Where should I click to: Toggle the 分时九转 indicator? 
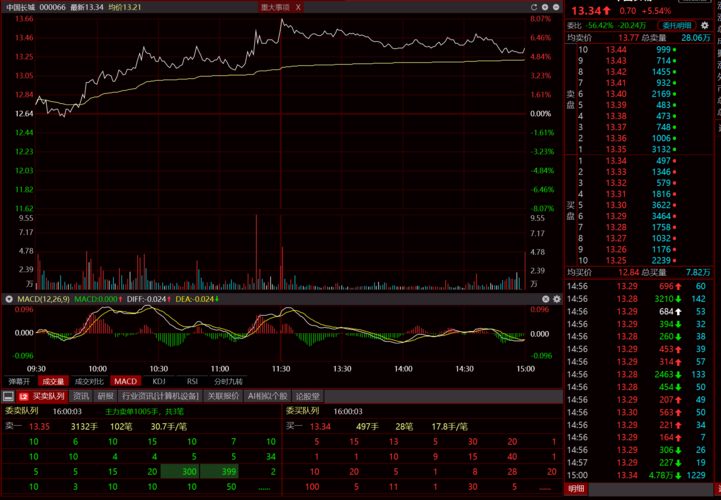point(229,381)
